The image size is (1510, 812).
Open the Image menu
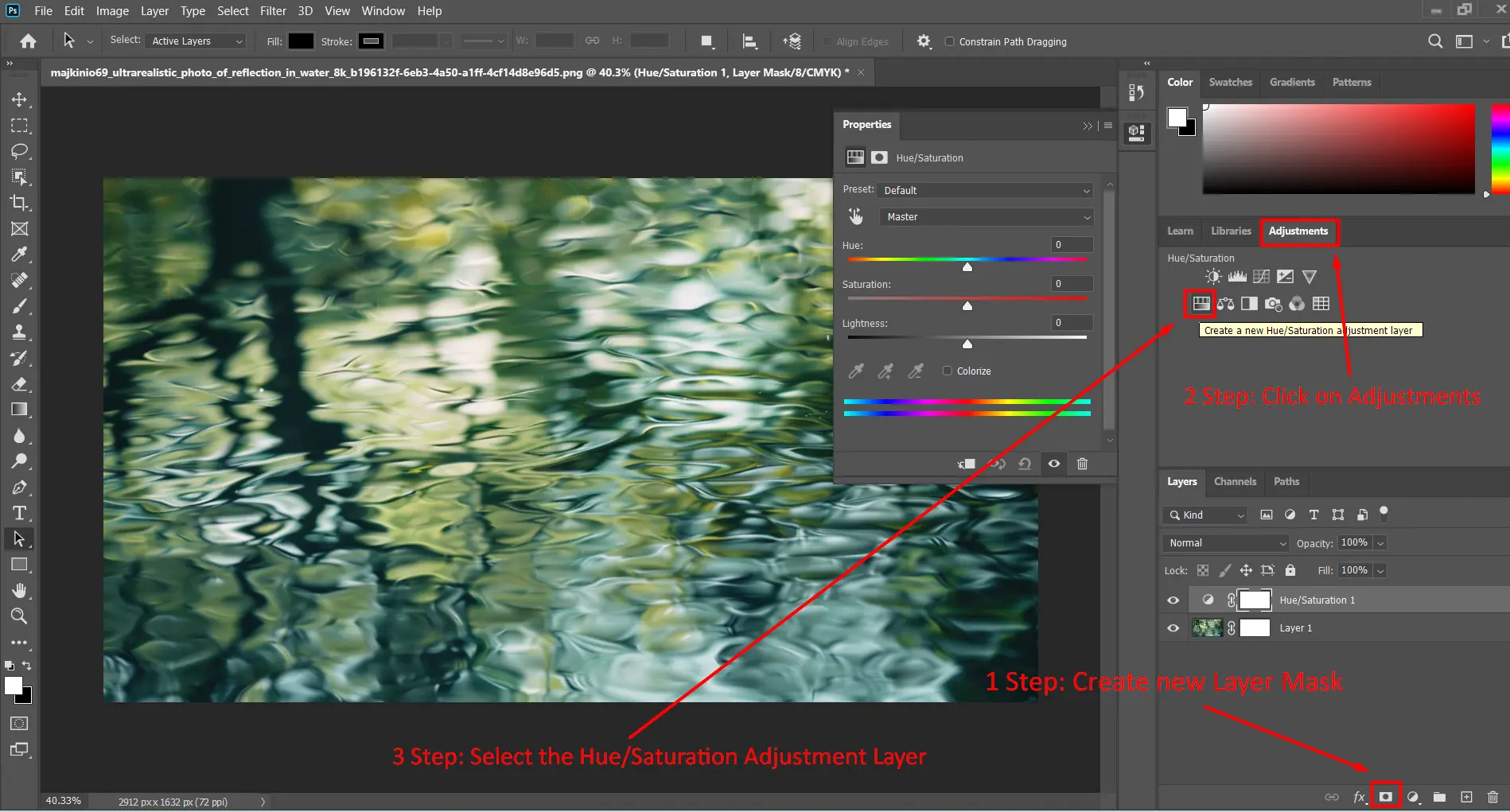click(112, 11)
